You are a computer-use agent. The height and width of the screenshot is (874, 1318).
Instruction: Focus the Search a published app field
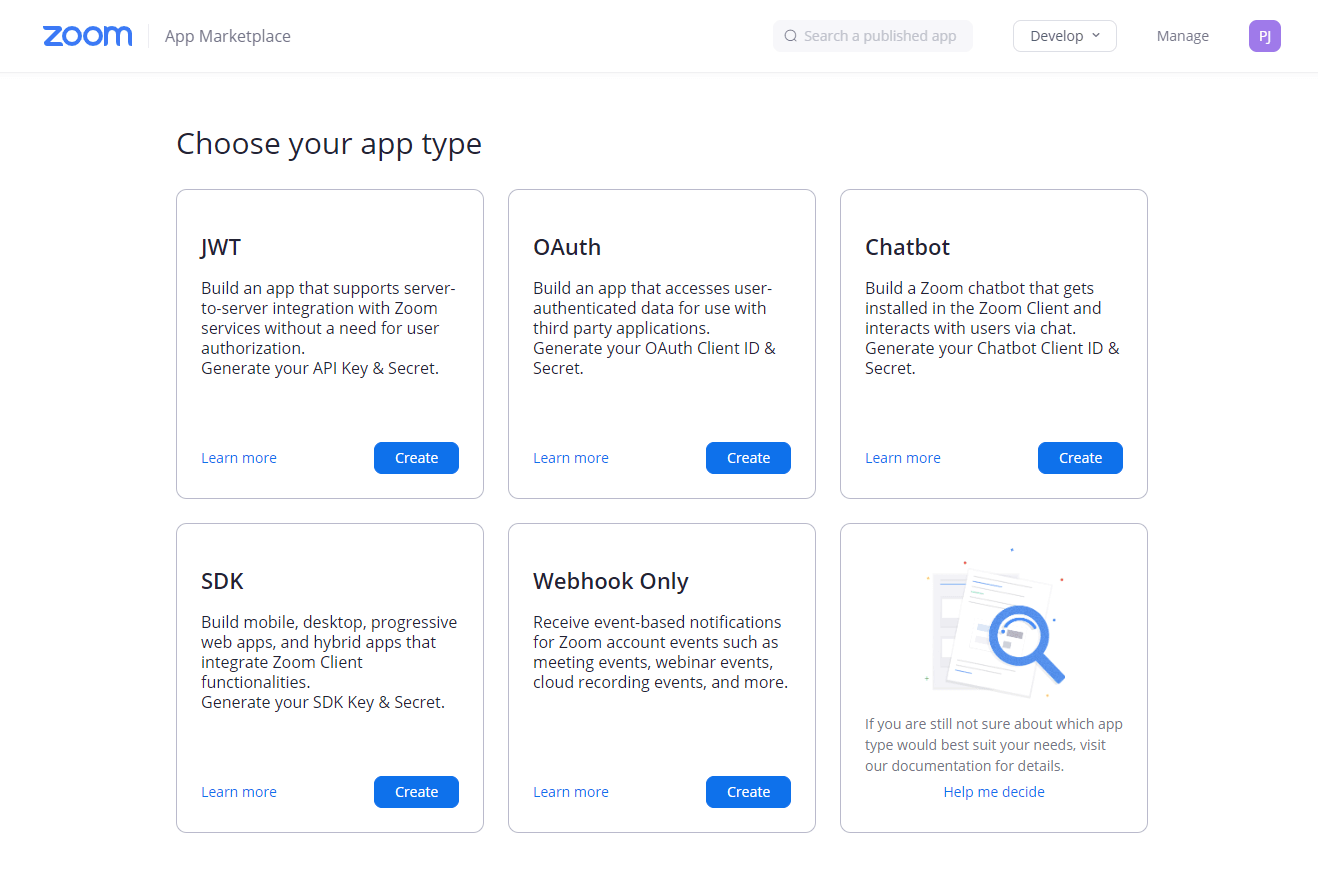[x=880, y=36]
